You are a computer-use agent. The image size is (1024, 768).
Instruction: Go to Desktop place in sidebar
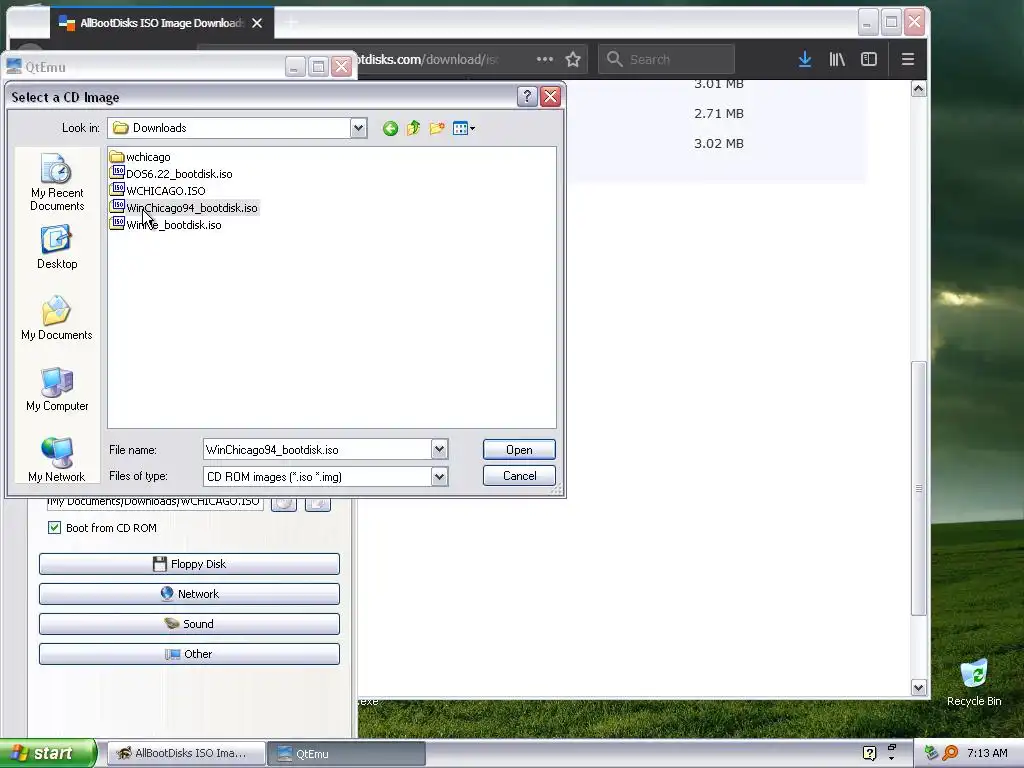pos(57,248)
